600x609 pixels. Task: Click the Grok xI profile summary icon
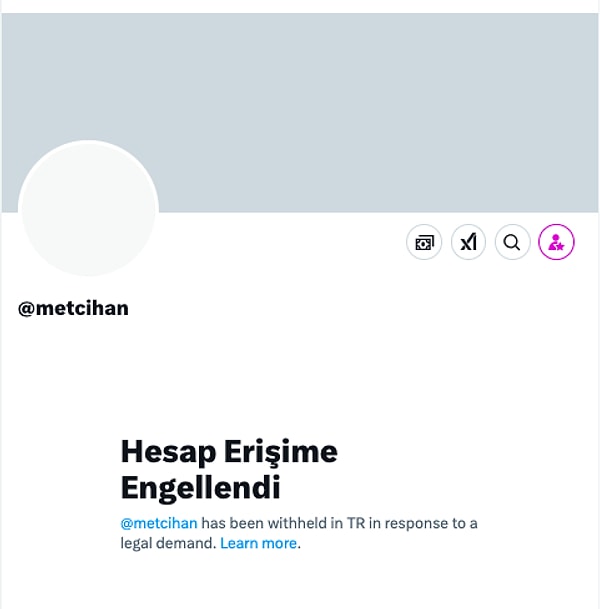(468, 242)
